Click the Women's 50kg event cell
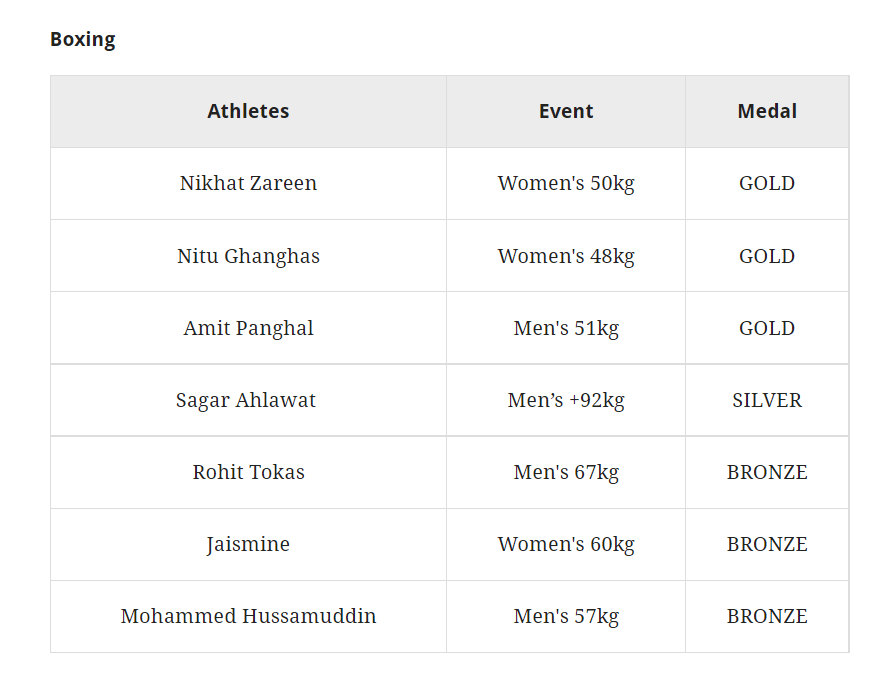 [566, 183]
